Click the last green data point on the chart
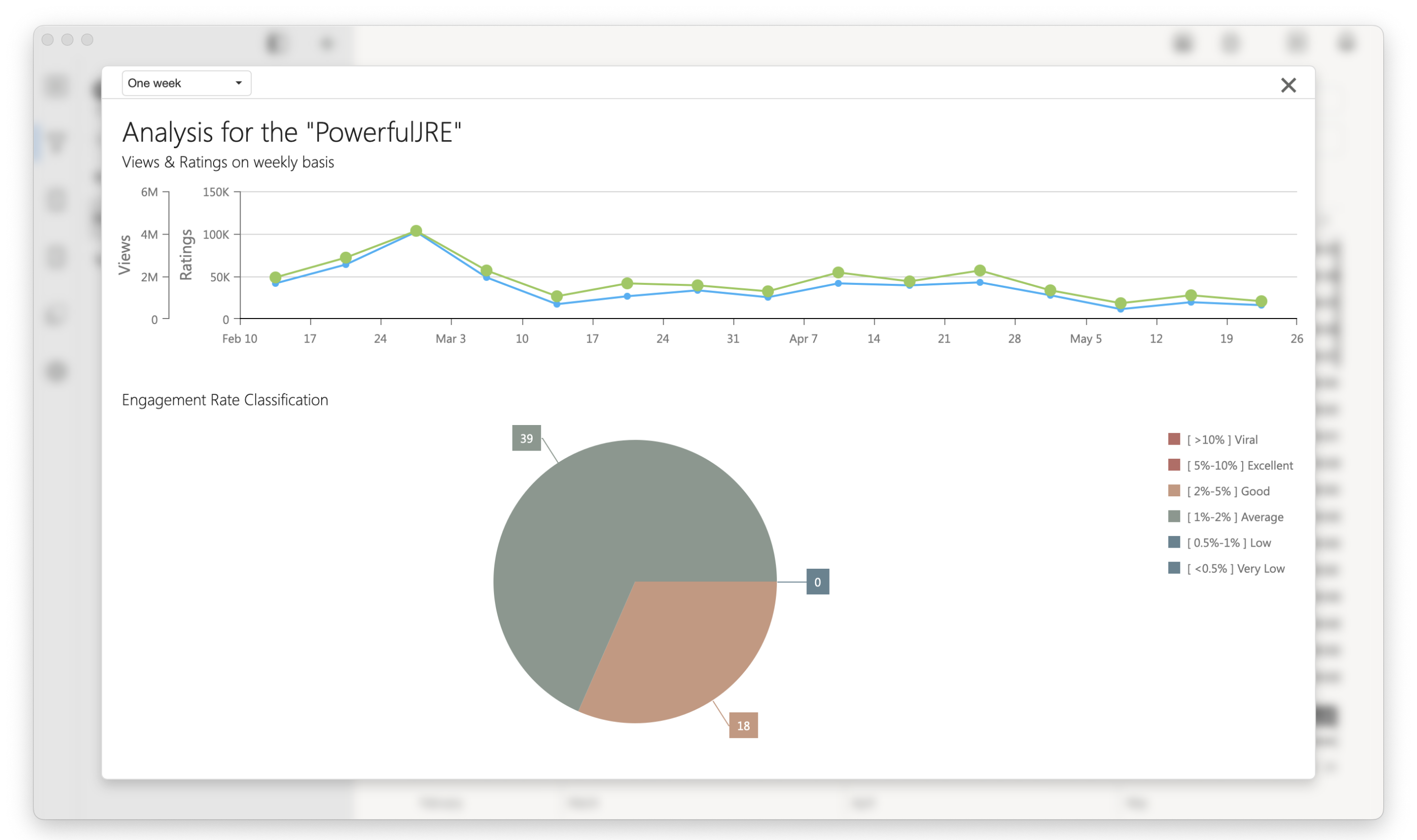The image size is (1417, 840). tap(1261, 301)
